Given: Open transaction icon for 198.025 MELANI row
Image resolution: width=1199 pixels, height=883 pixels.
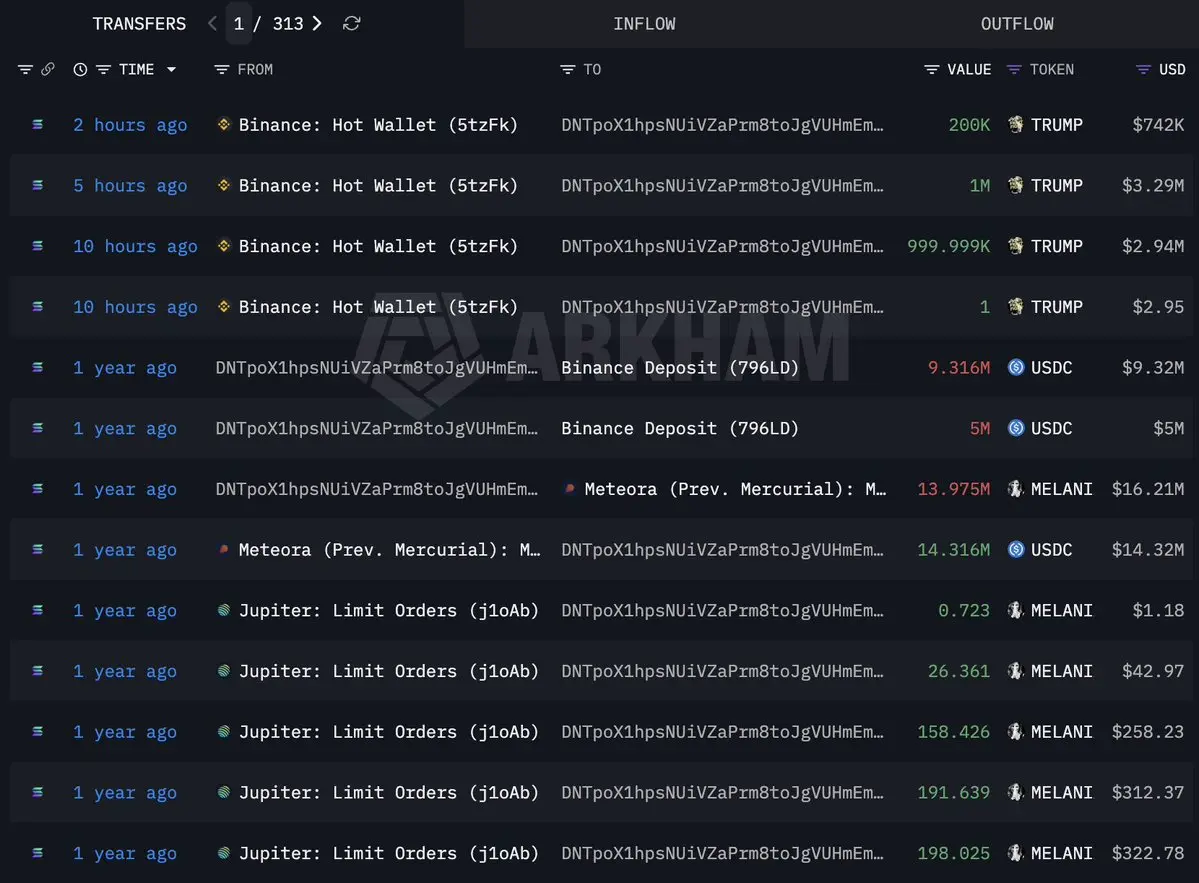Looking at the screenshot, I should [37, 853].
